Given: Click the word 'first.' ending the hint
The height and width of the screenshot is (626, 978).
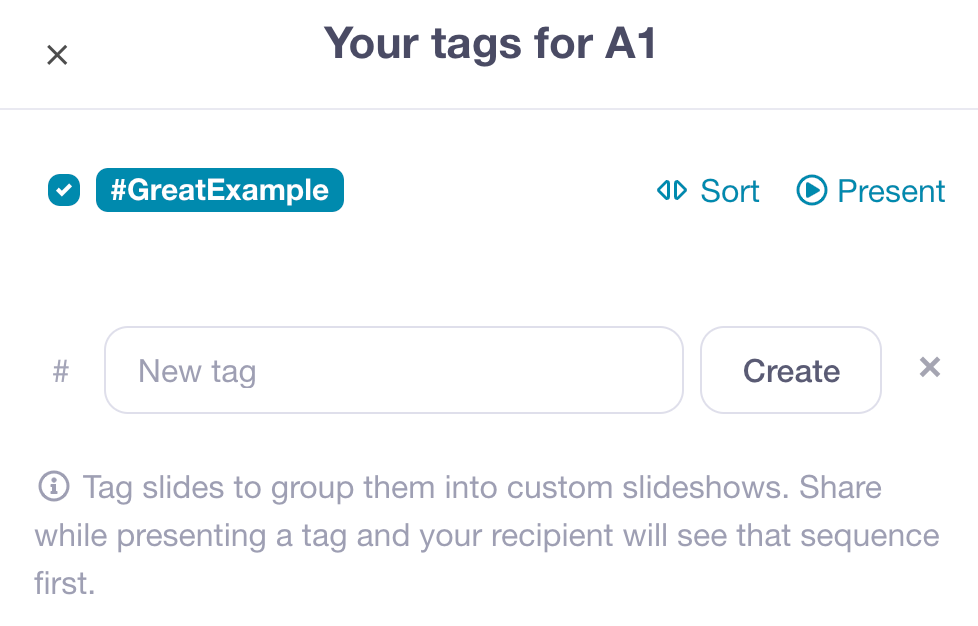Looking at the screenshot, I should point(65,582).
